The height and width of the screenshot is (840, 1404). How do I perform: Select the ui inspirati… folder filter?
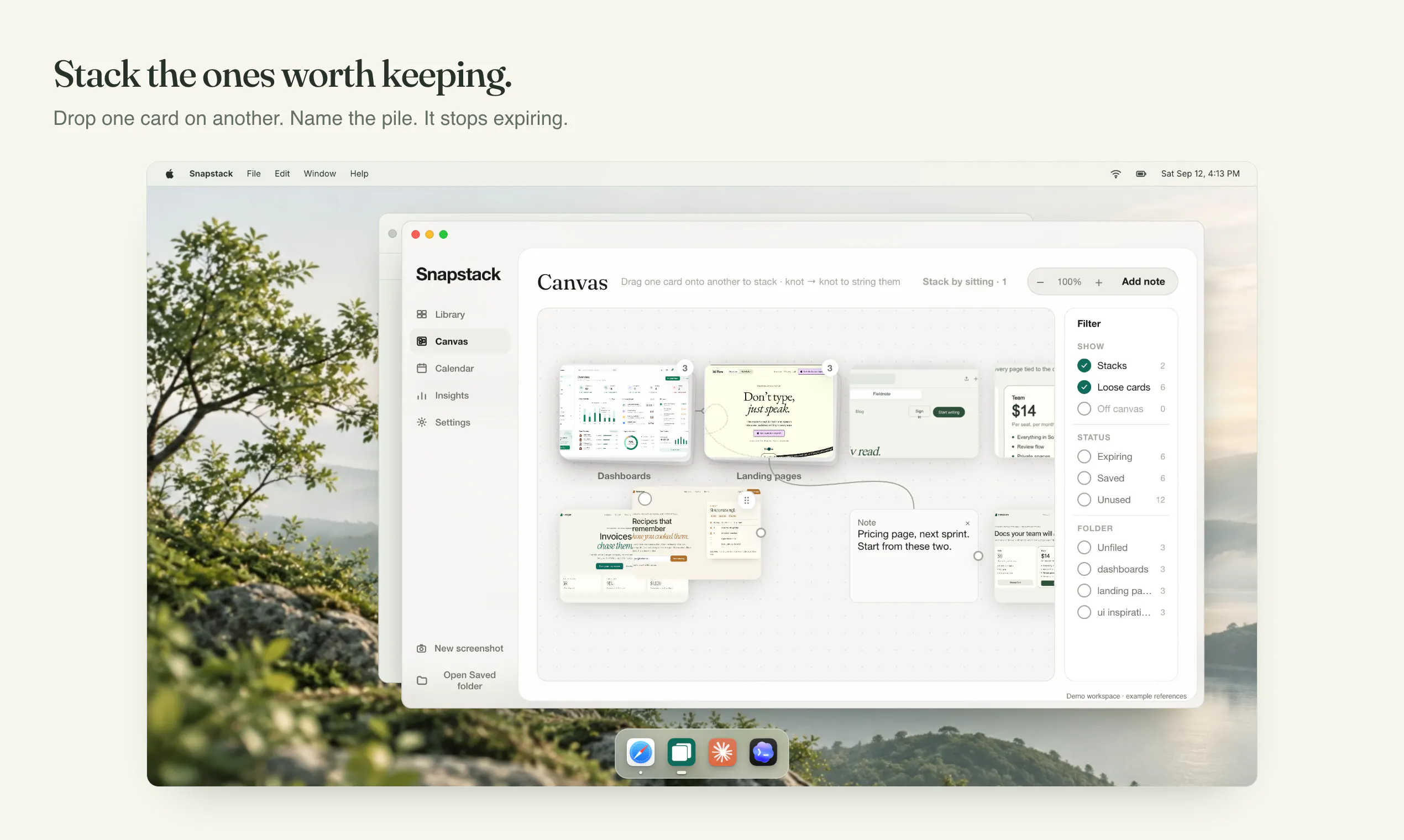[x=1083, y=612]
